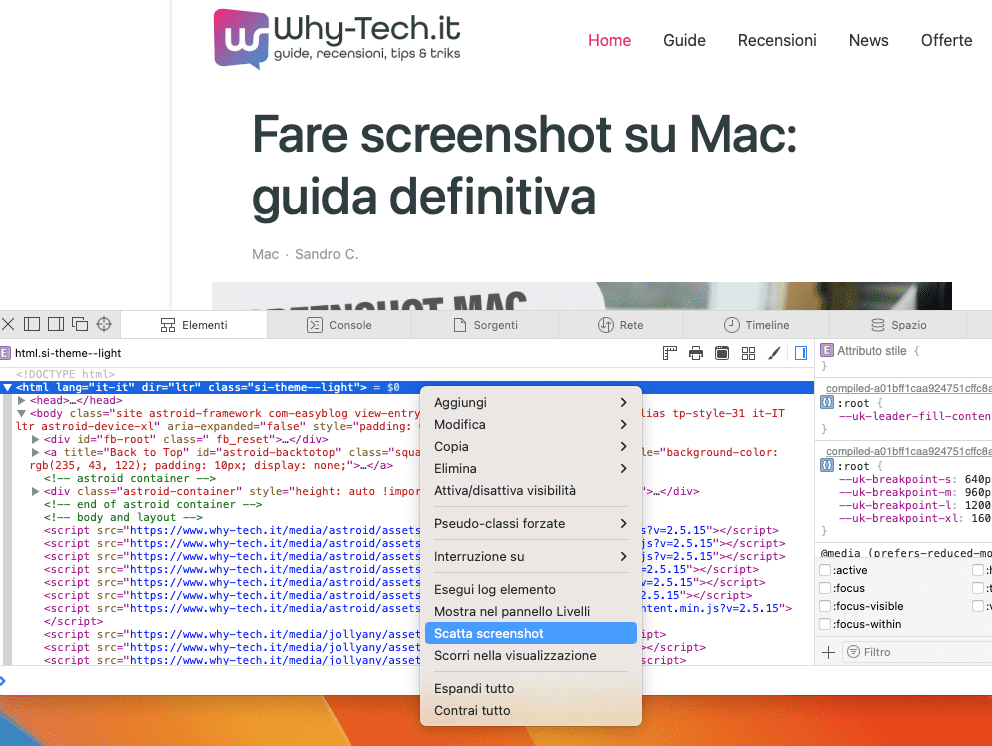992x746 pixels.
Task: Click the first compiled-a01bff1caa924751cffc stylesheet link
Action: tap(908, 388)
